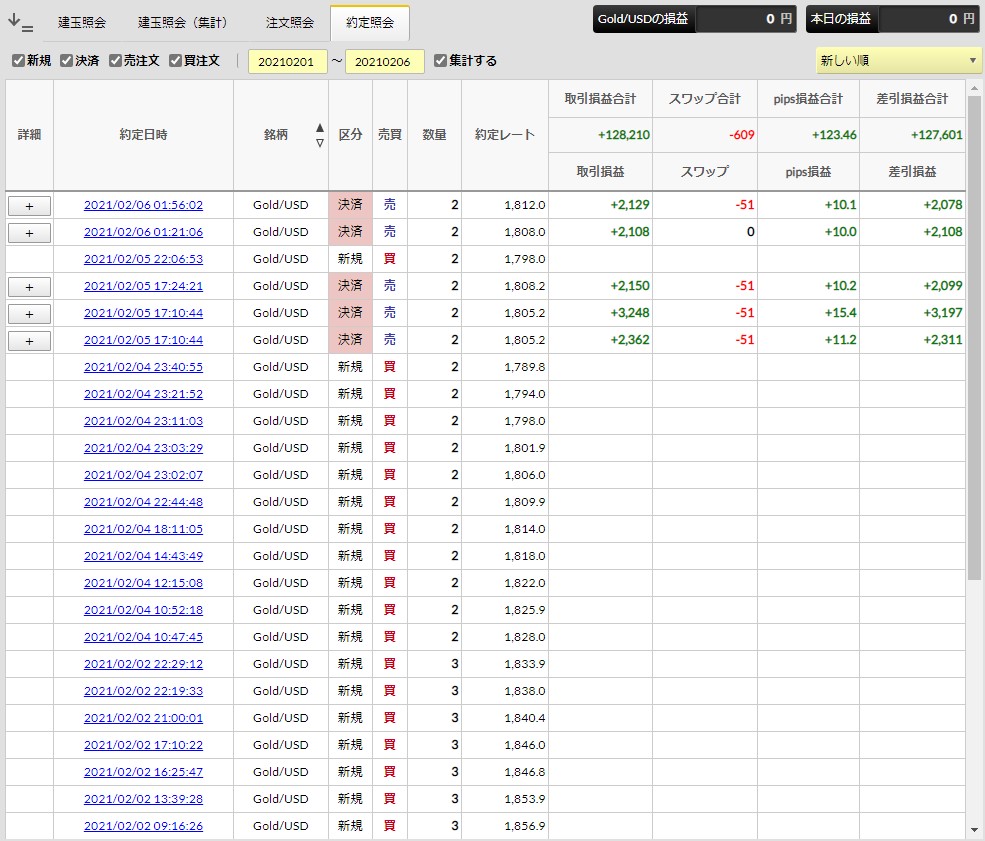This screenshot has width=985, height=841.
Task: Open trade link 2021/02/06 01:56:02
Action: 143,205
